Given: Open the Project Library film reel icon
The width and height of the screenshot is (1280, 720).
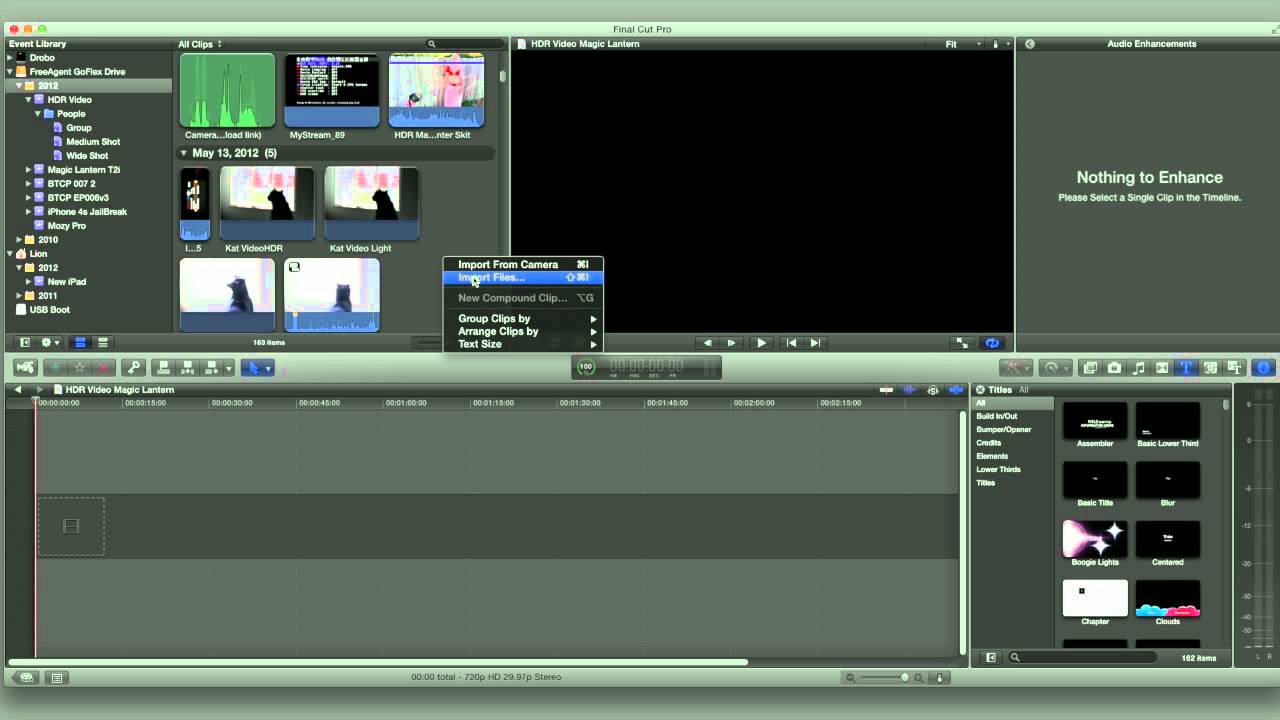Looking at the screenshot, I should [27, 677].
